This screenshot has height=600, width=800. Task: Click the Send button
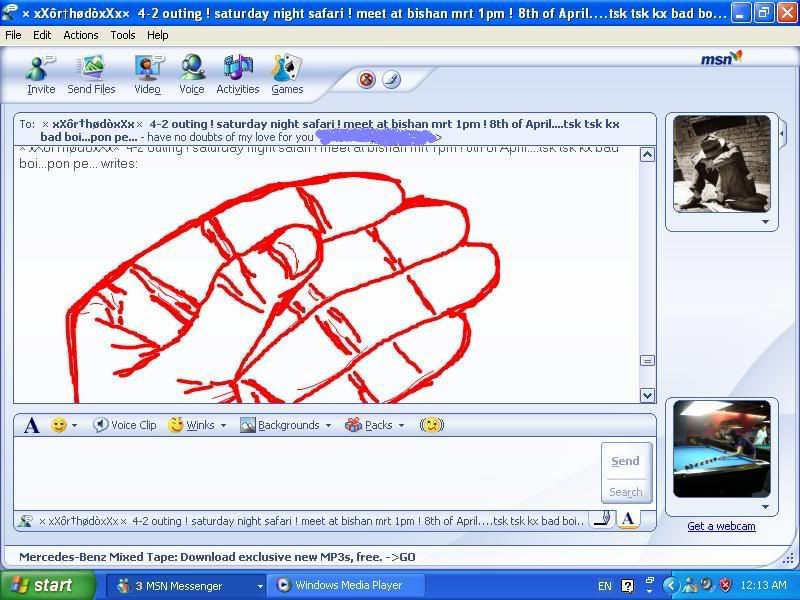(626, 461)
